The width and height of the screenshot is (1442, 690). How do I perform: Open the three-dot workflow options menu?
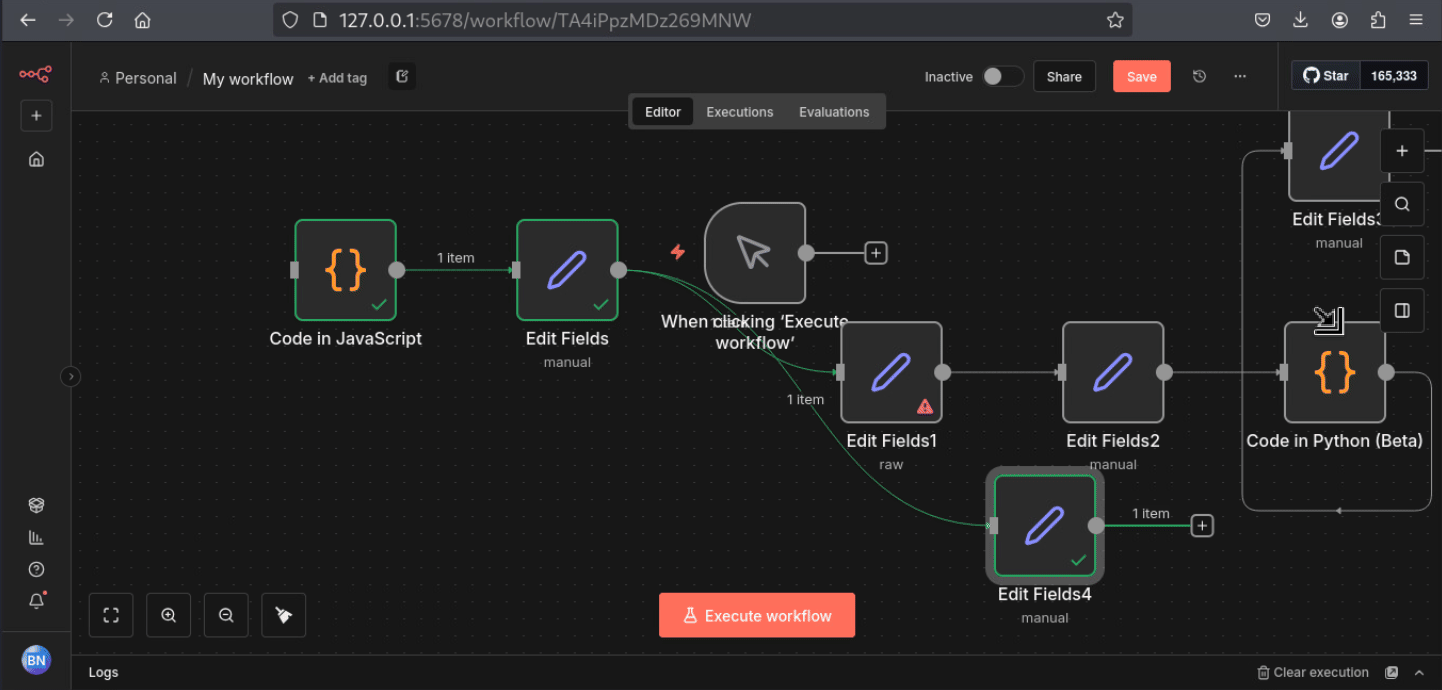[1240, 77]
